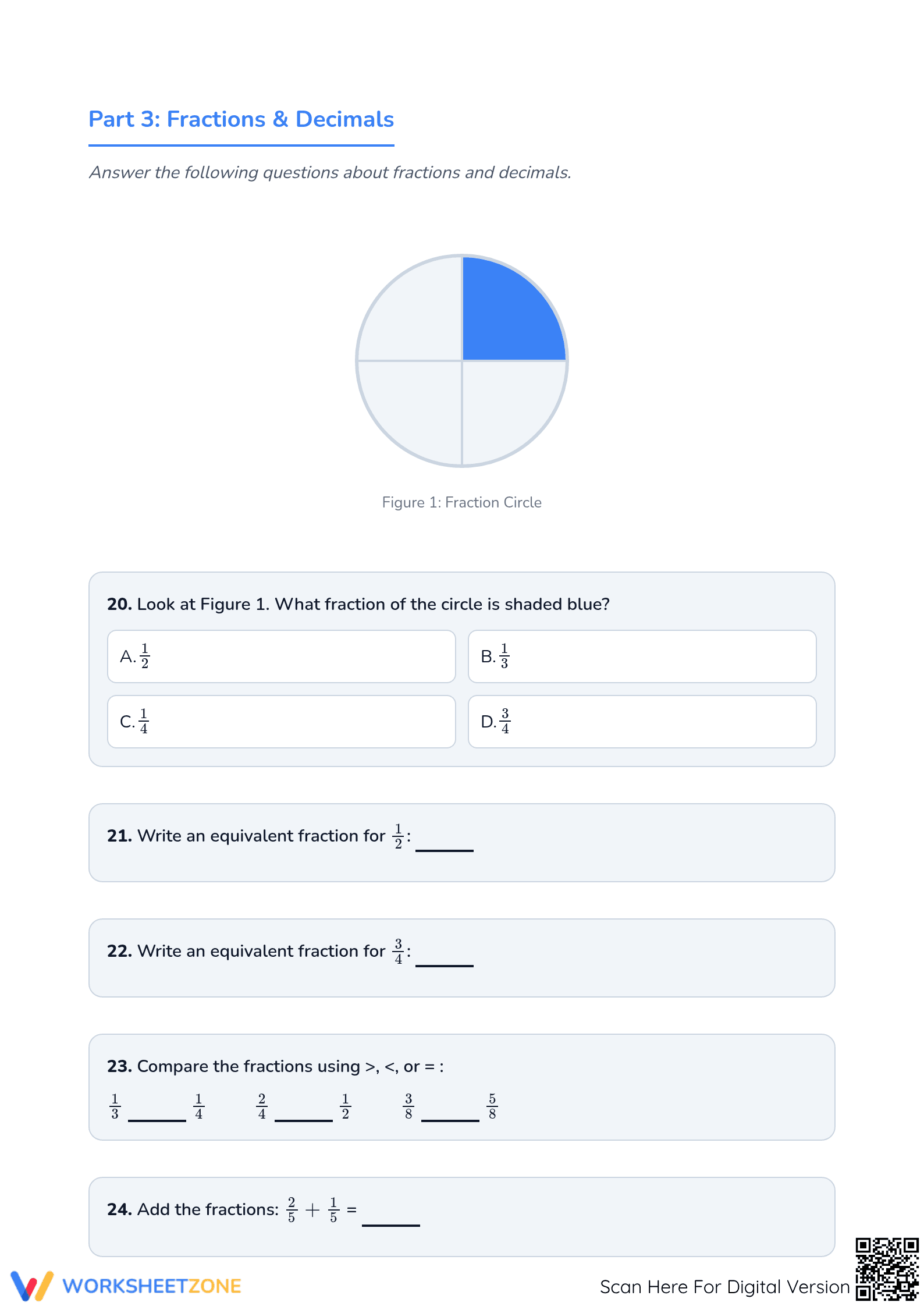Select answer option B one third
The image size is (924, 1306).
[x=642, y=656]
